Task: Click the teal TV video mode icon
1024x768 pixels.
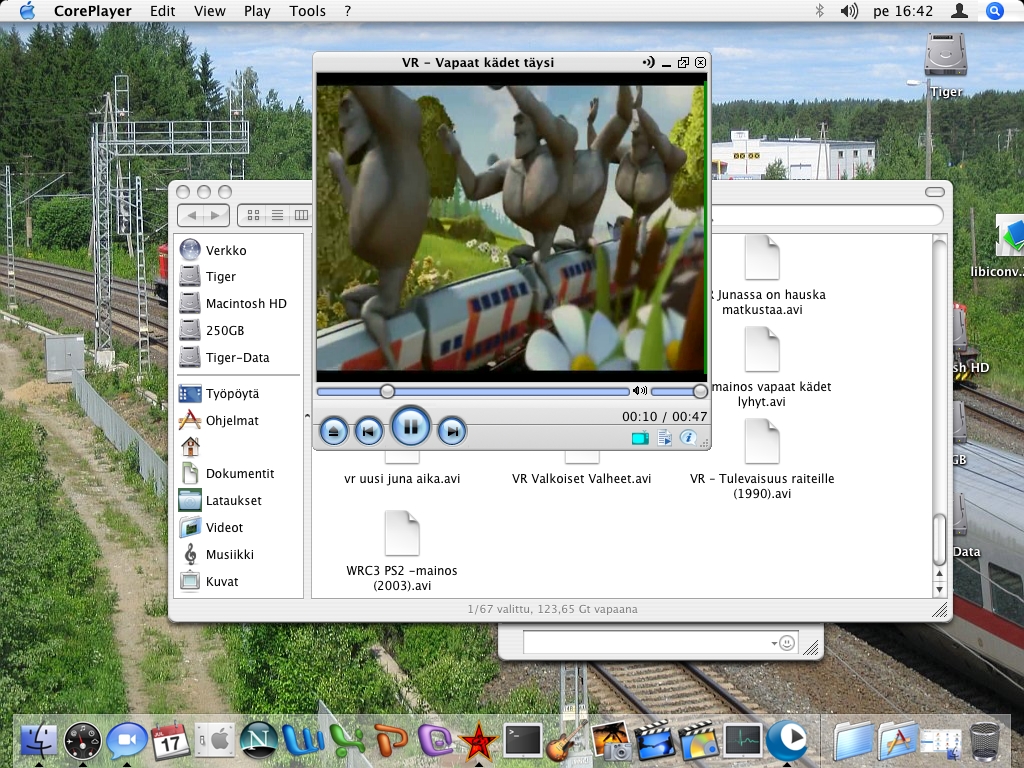Action: [640, 438]
